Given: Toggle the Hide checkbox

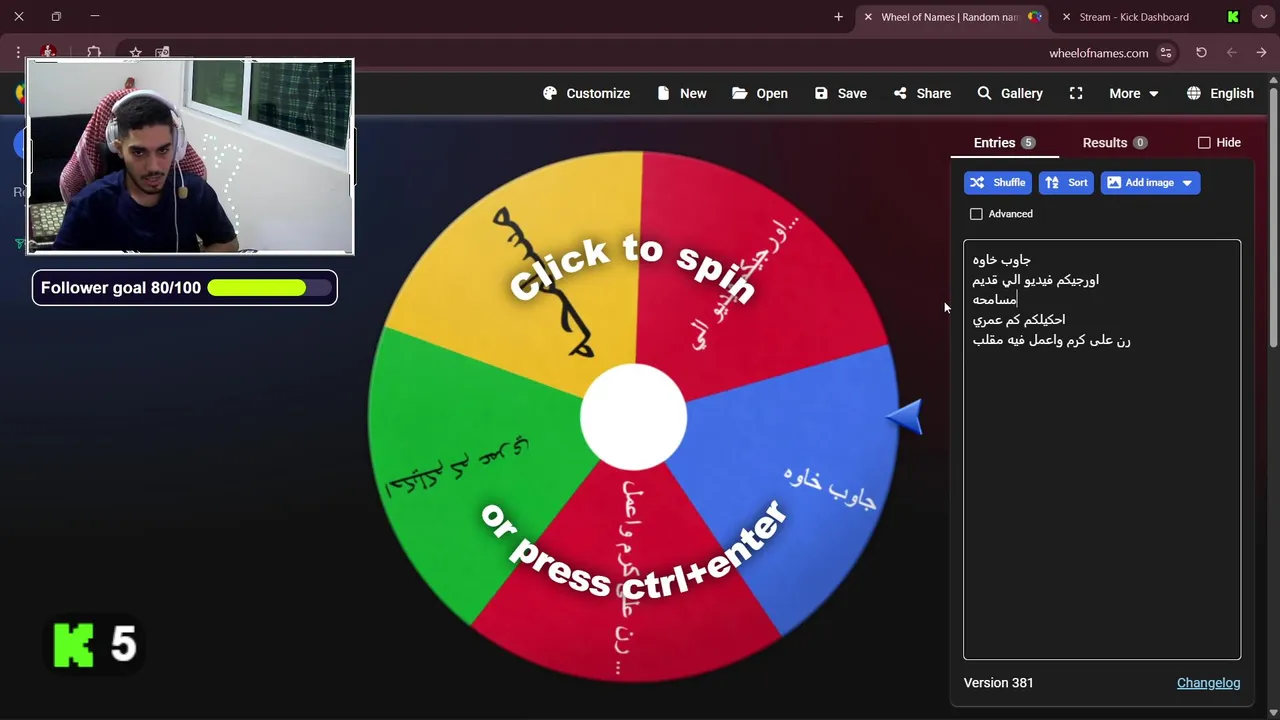Looking at the screenshot, I should tap(1204, 143).
